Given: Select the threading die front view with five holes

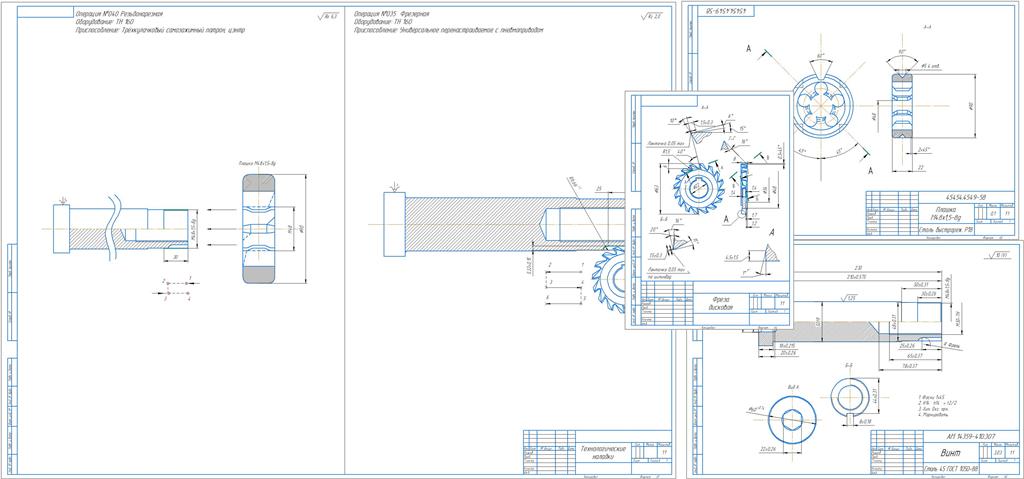Looking at the screenshot, I should pyautogui.click(x=822, y=105).
